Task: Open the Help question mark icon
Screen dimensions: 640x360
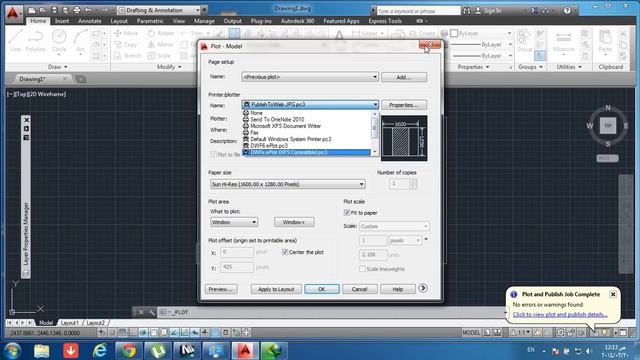Action: [567, 11]
